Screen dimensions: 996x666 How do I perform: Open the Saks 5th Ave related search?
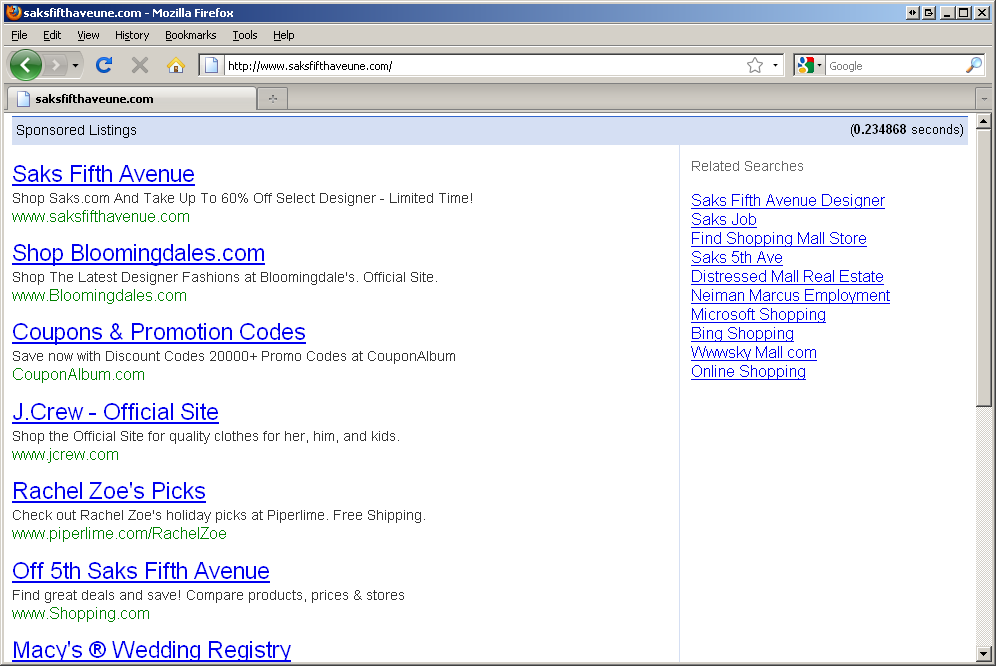click(x=737, y=257)
